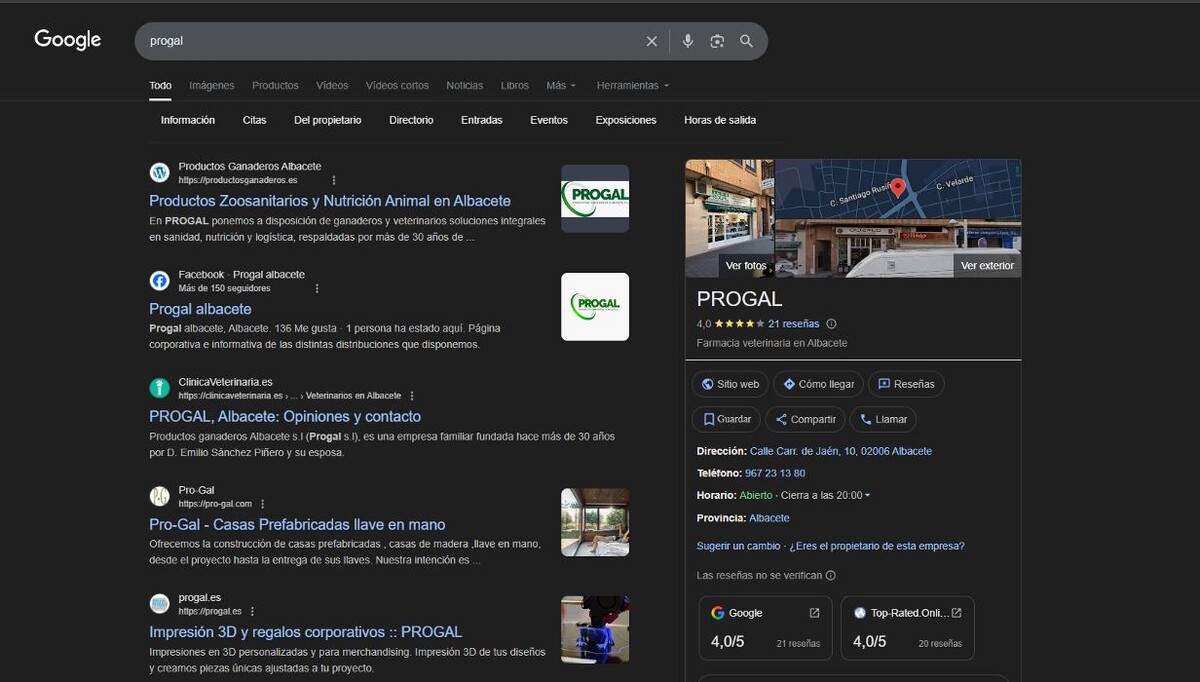Open Productos Zoosanitarios y Nutrición Animal result

tap(329, 201)
